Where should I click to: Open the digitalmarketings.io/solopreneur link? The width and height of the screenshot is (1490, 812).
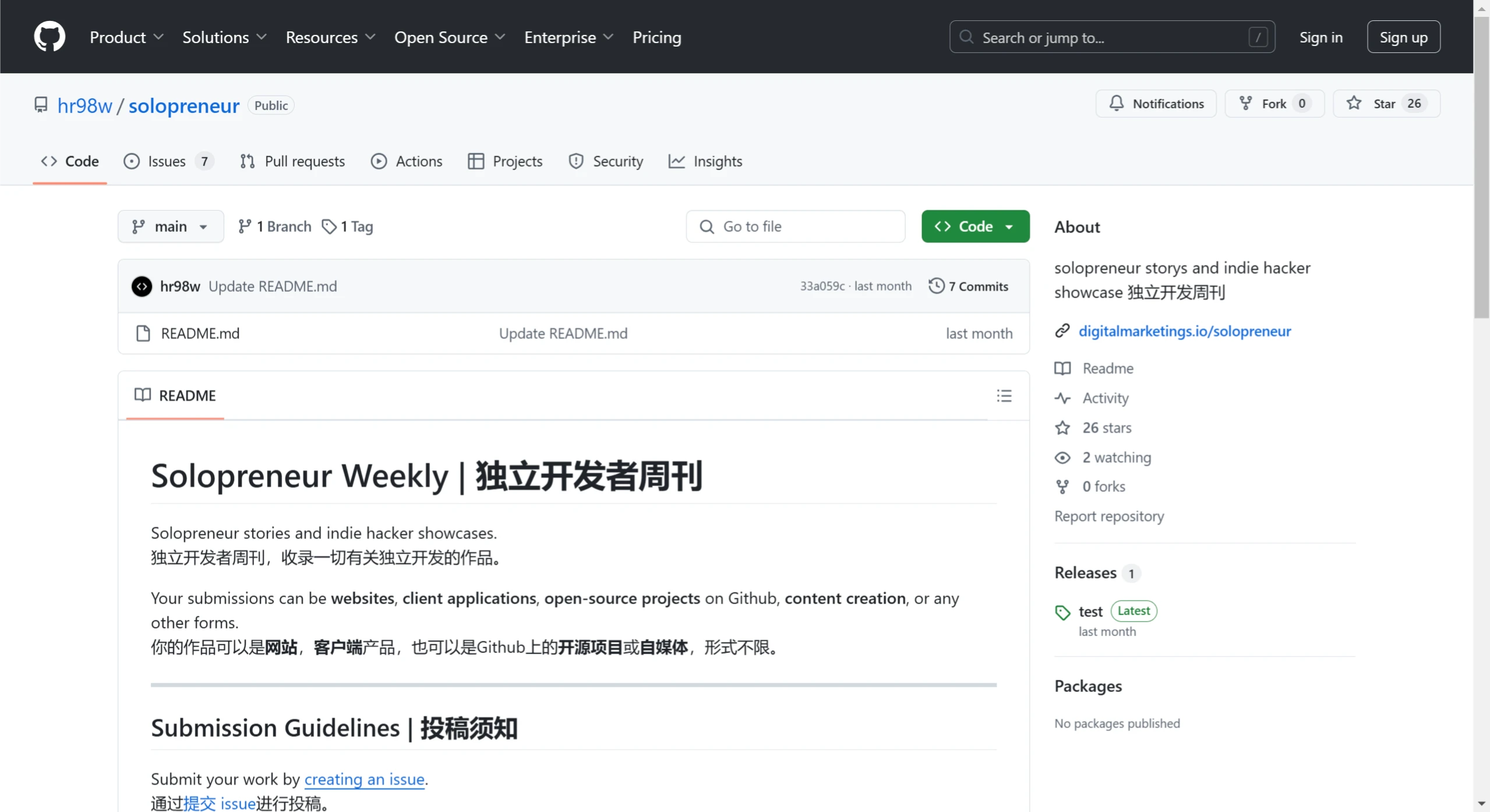(1184, 331)
